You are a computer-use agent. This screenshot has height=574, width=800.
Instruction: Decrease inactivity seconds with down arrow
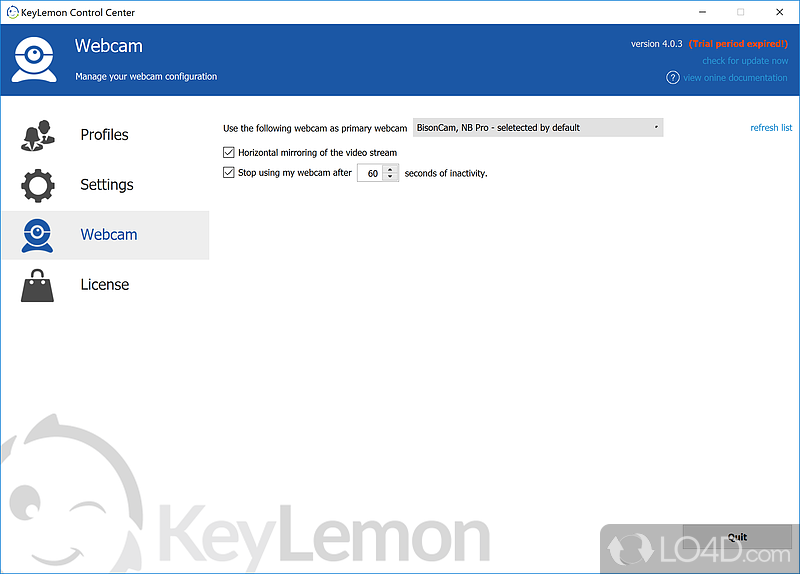click(390, 177)
